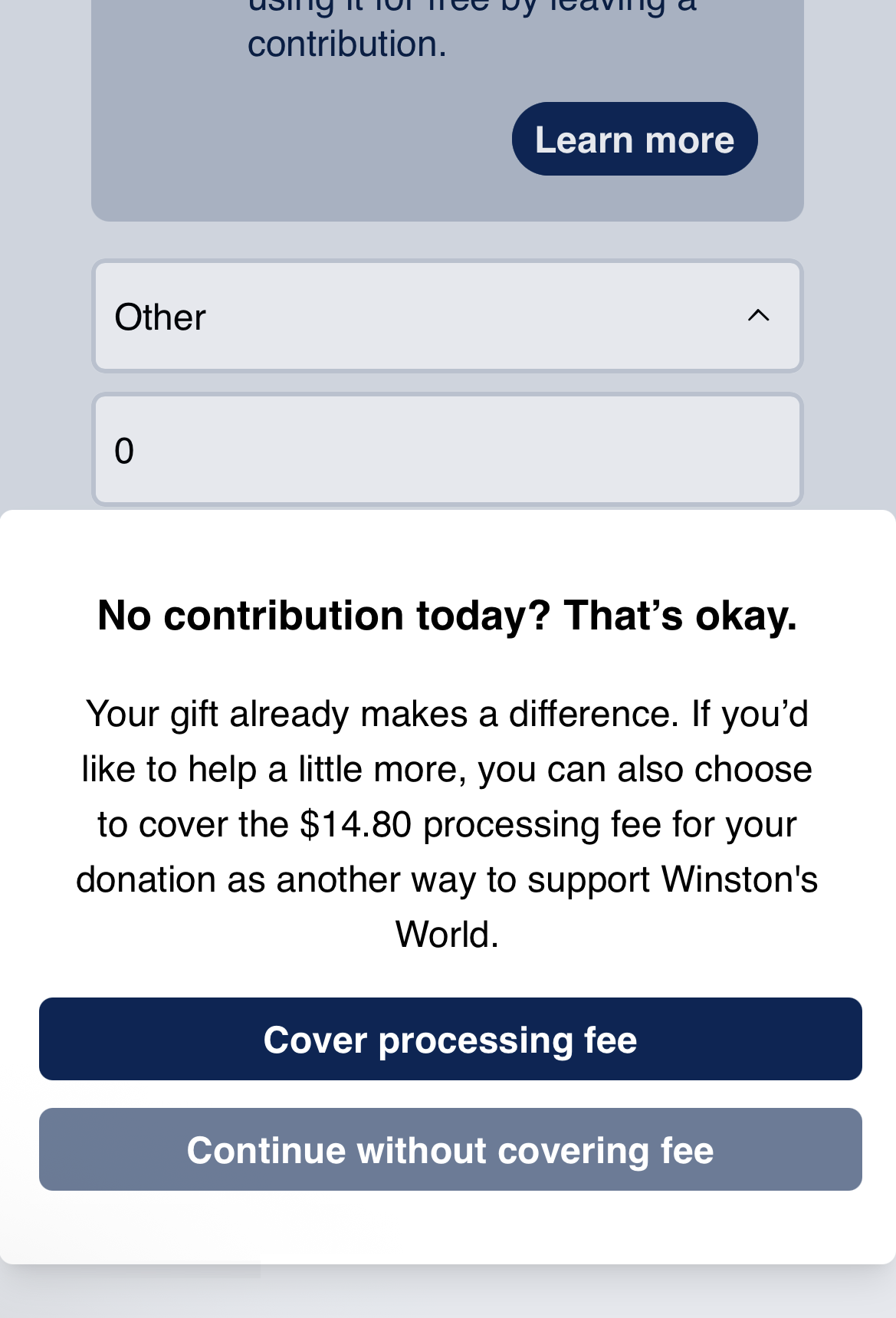Viewport: 896px width, 1318px height.
Task: Learn more about leaving a contribution
Action: pyautogui.click(x=635, y=139)
